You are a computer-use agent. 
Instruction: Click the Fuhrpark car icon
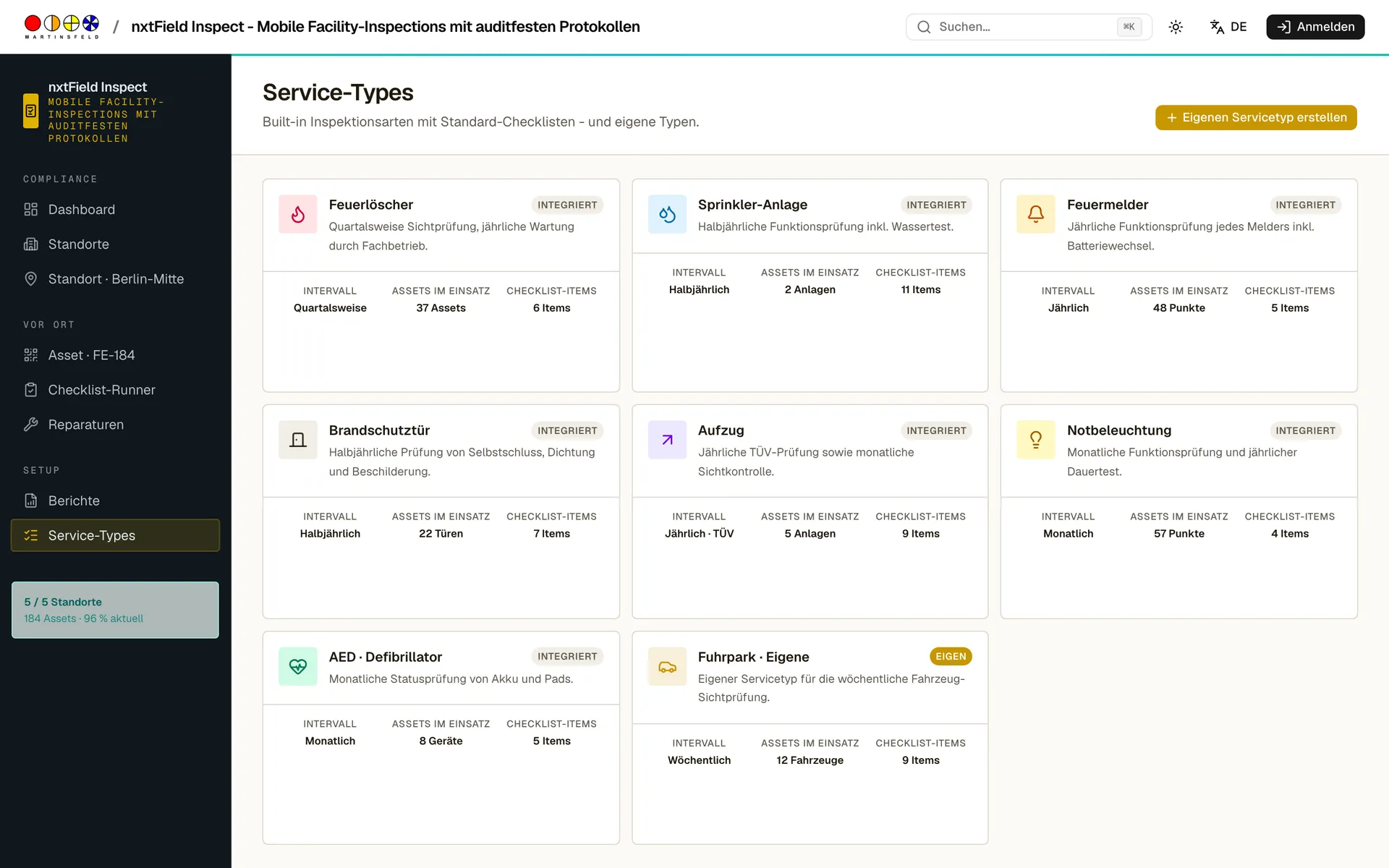(667, 666)
